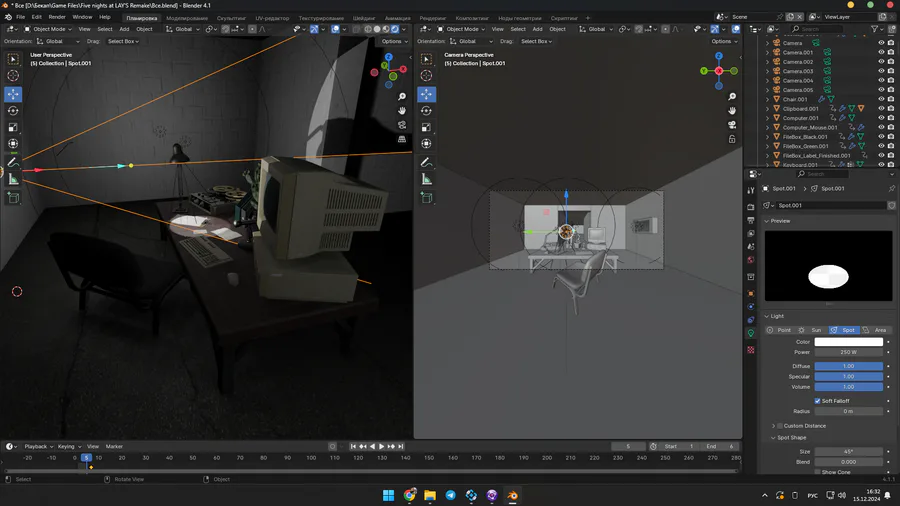Click the Power 250 W field
This screenshot has height=506, width=900.
(x=848, y=352)
